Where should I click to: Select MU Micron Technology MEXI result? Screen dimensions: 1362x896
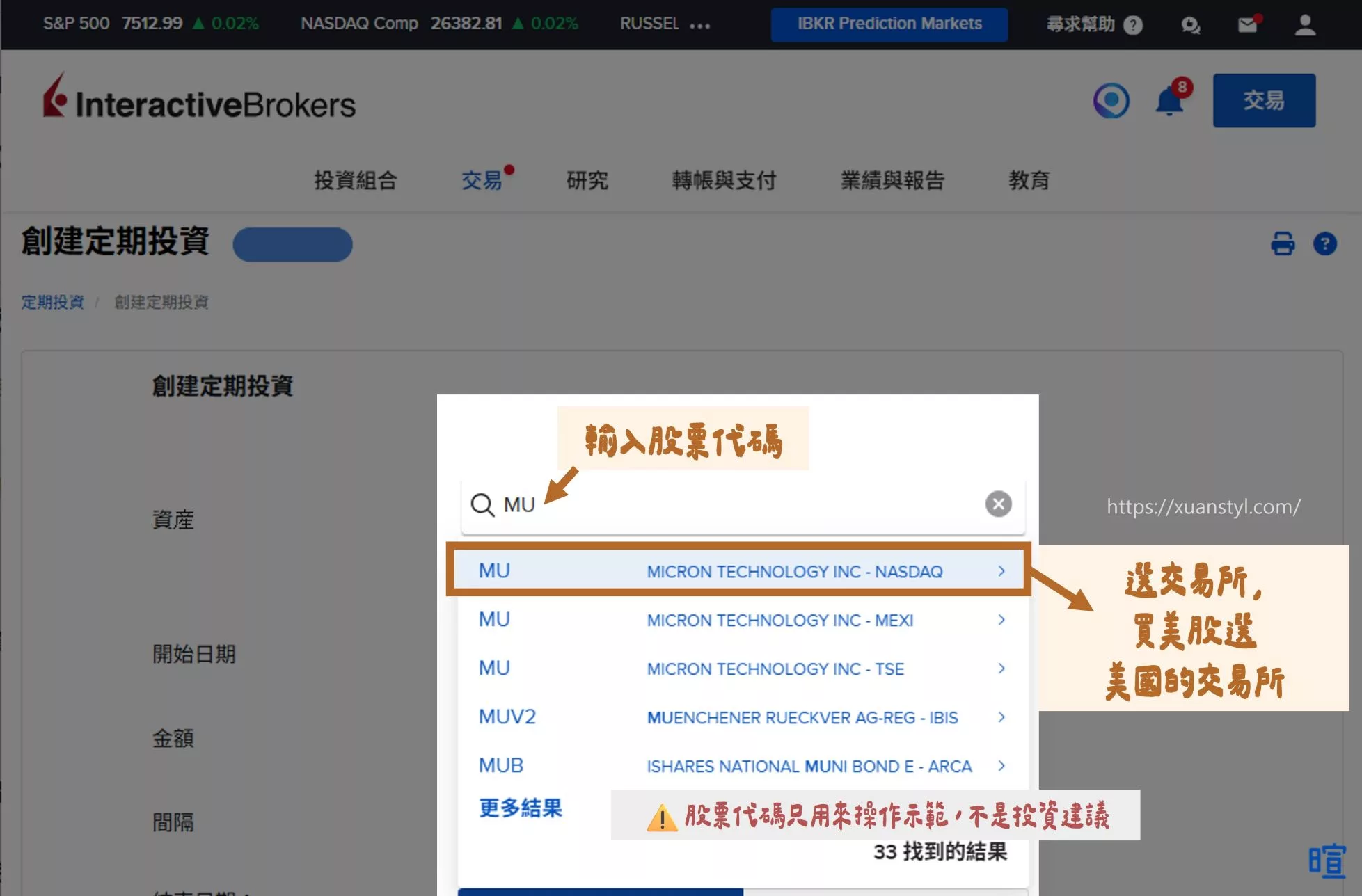coord(742,619)
